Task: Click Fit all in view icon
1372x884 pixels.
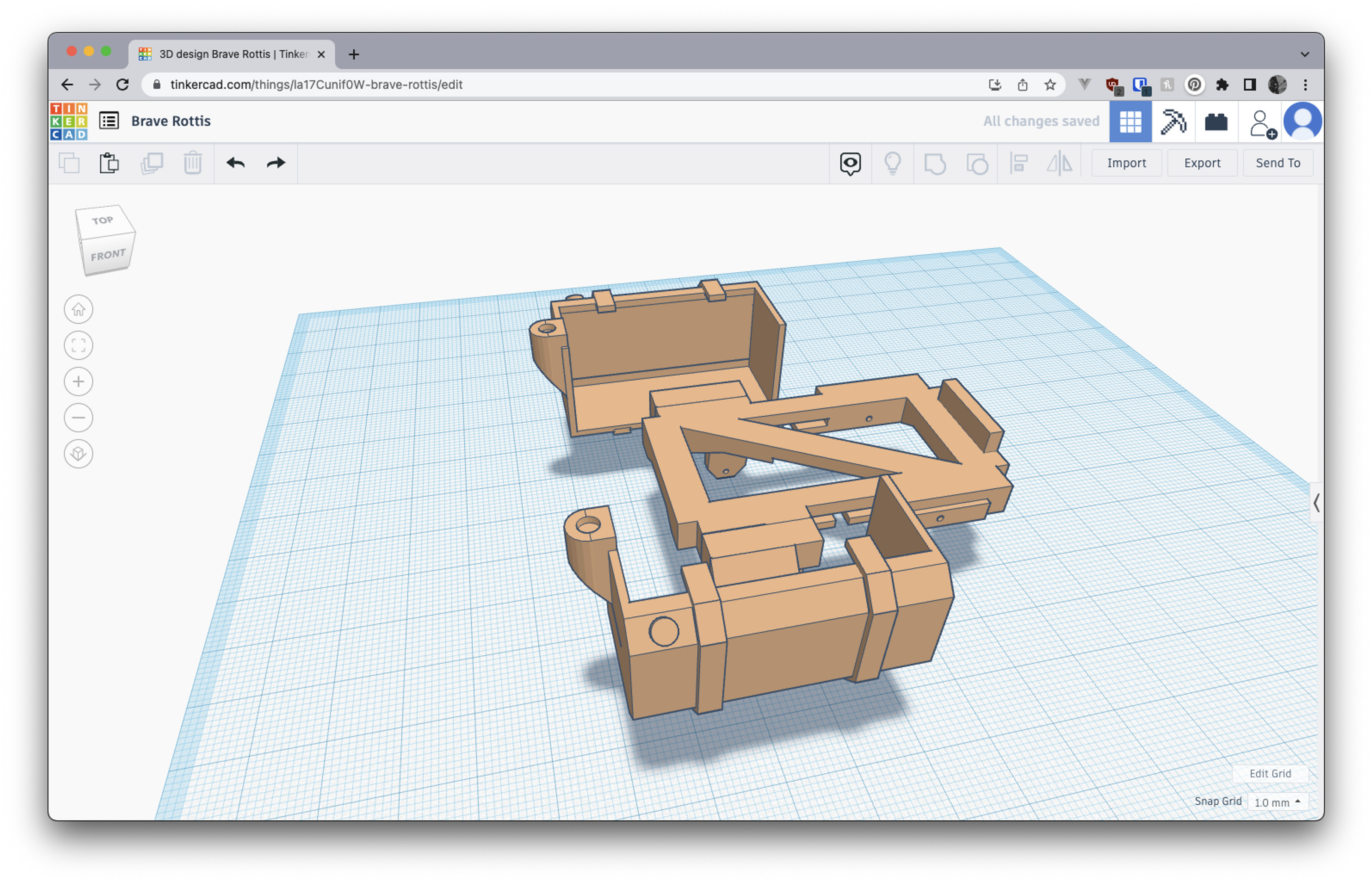Action: coord(78,346)
